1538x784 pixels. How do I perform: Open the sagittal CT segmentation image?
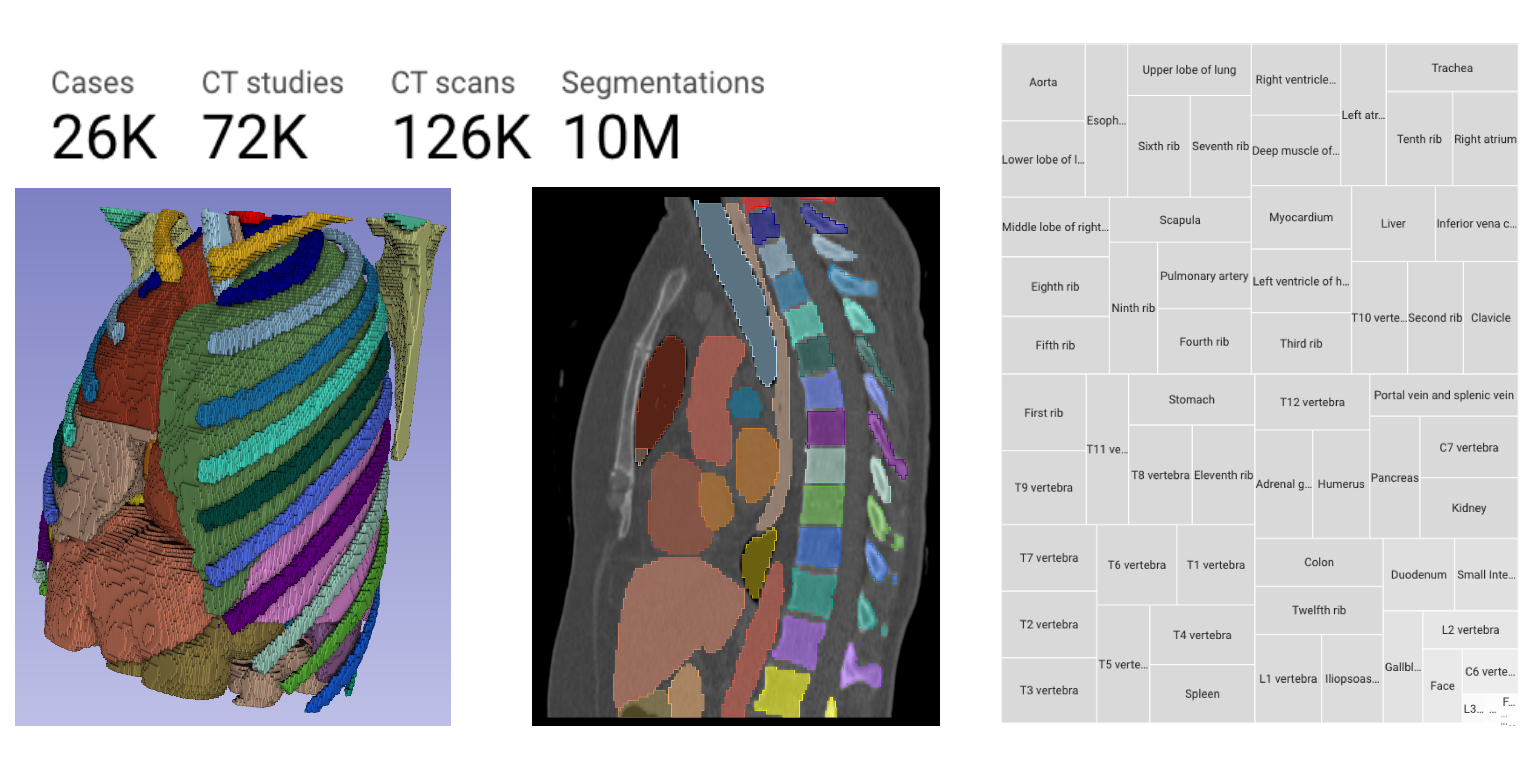coord(736,457)
